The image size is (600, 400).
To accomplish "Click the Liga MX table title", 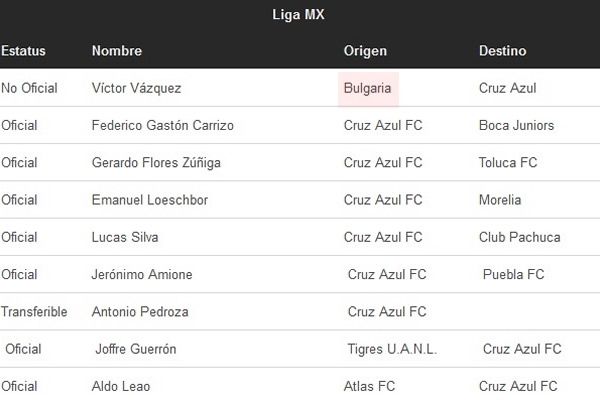I will click(x=298, y=15).
